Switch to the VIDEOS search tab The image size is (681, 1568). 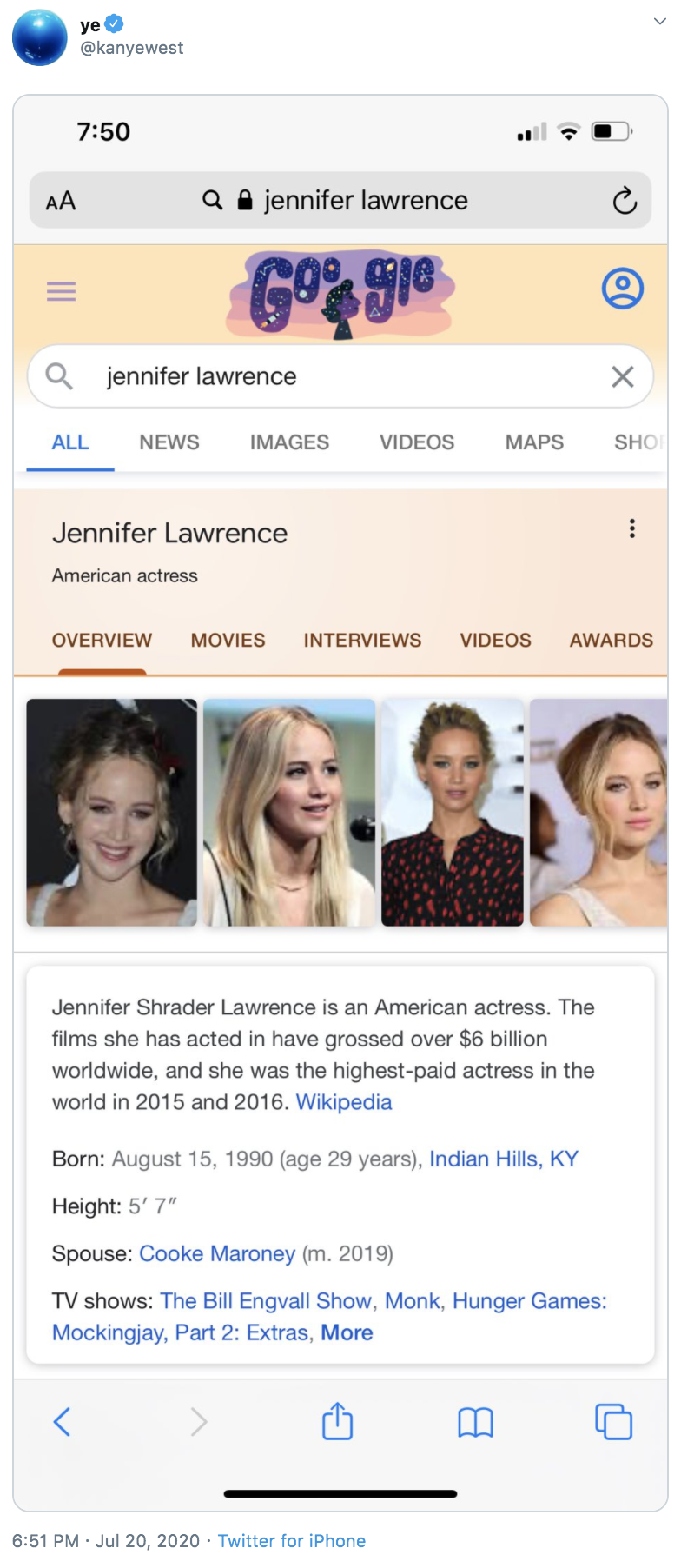417,442
